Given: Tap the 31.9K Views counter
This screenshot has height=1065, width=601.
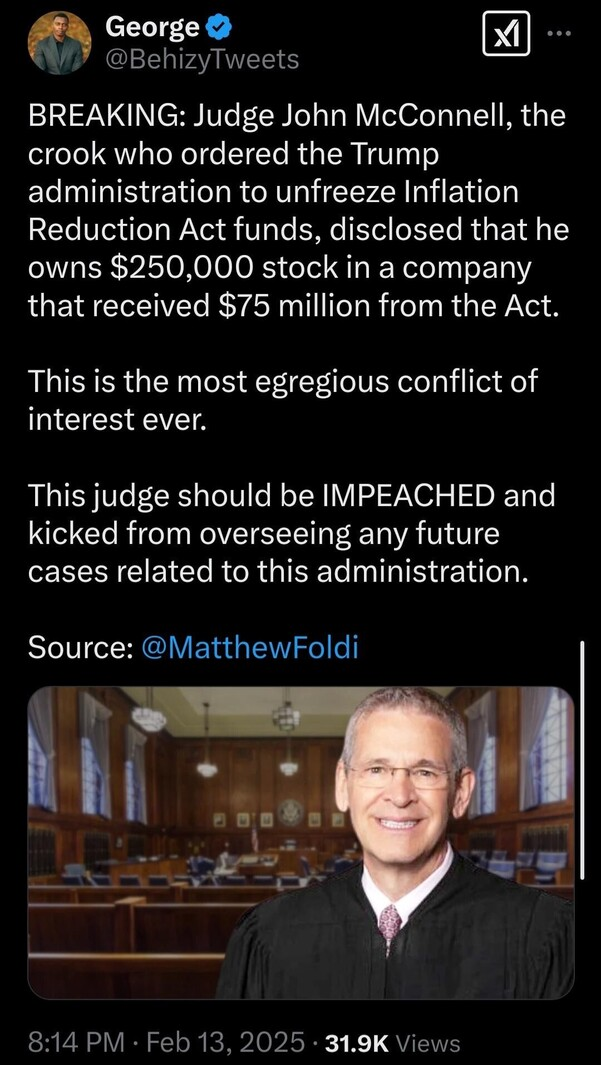Looking at the screenshot, I should click(392, 1042).
